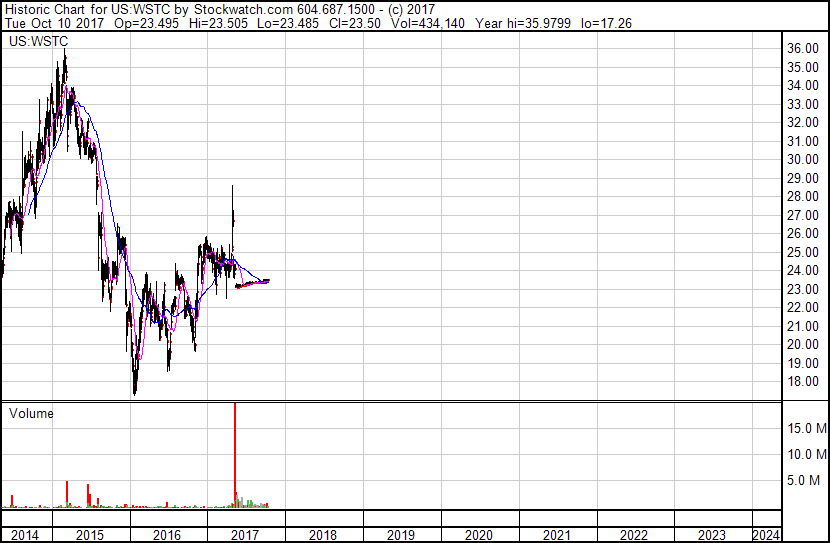The height and width of the screenshot is (543, 830).
Task: Click the 23.00 price axis label
Action: (803, 289)
